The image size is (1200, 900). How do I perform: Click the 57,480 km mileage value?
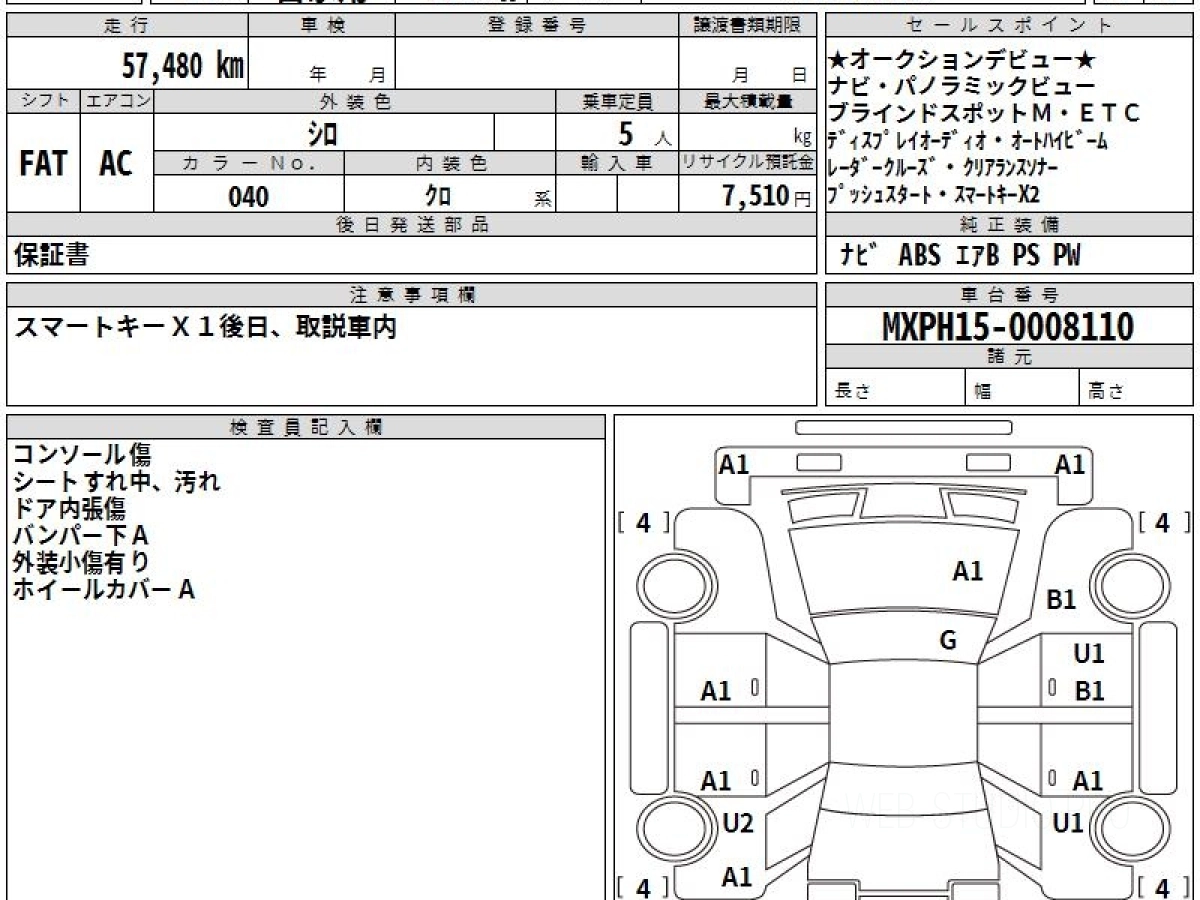pos(183,66)
